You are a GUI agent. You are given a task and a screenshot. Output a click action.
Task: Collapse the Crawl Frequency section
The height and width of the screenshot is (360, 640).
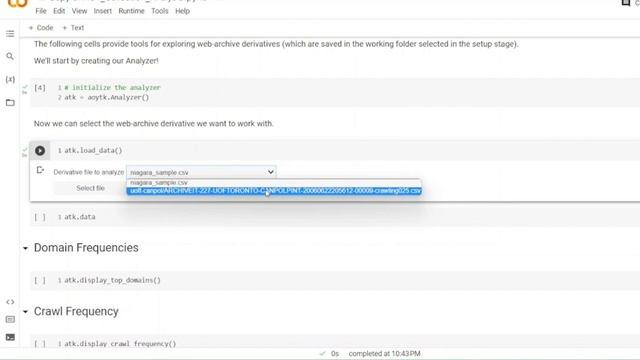25,312
